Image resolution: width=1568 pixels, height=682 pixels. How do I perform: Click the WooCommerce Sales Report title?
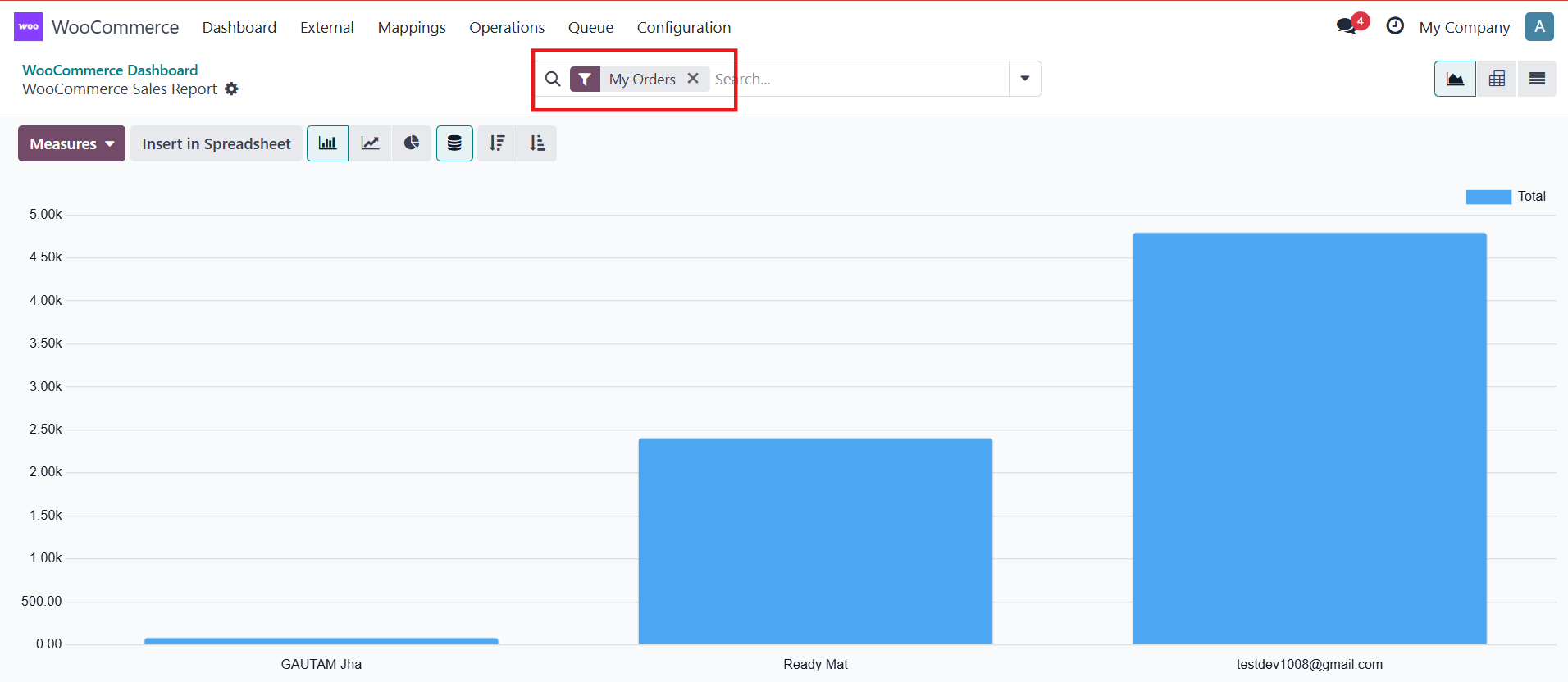pyautogui.click(x=120, y=89)
